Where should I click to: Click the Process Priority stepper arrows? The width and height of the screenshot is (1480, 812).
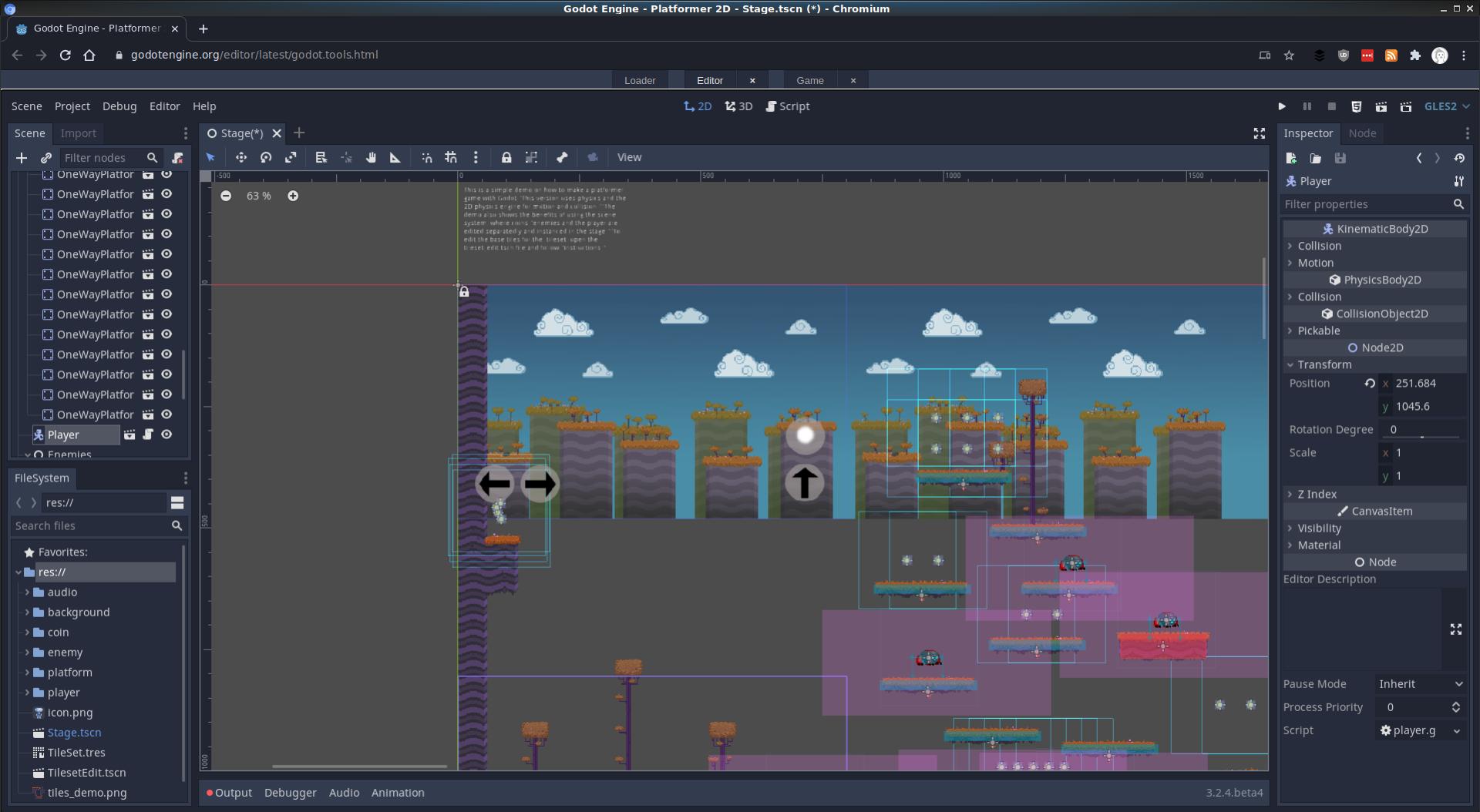pos(1455,707)
